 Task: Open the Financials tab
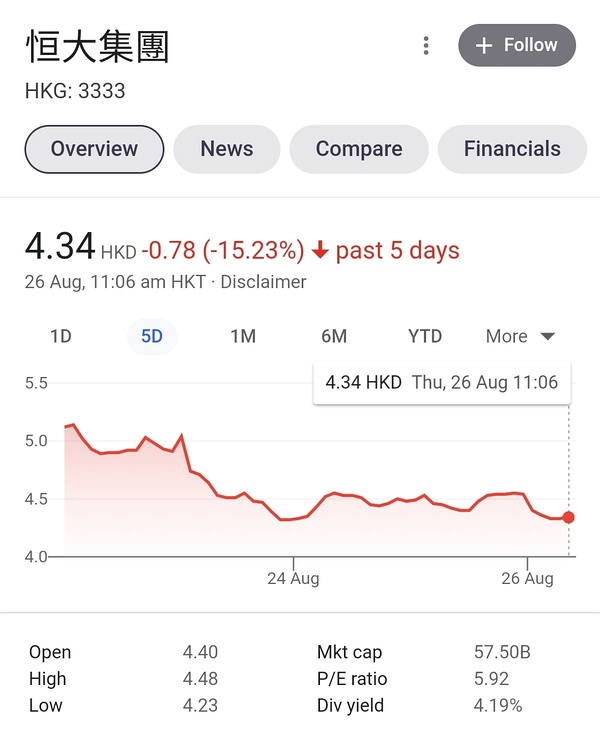click(x=512, y=149)
